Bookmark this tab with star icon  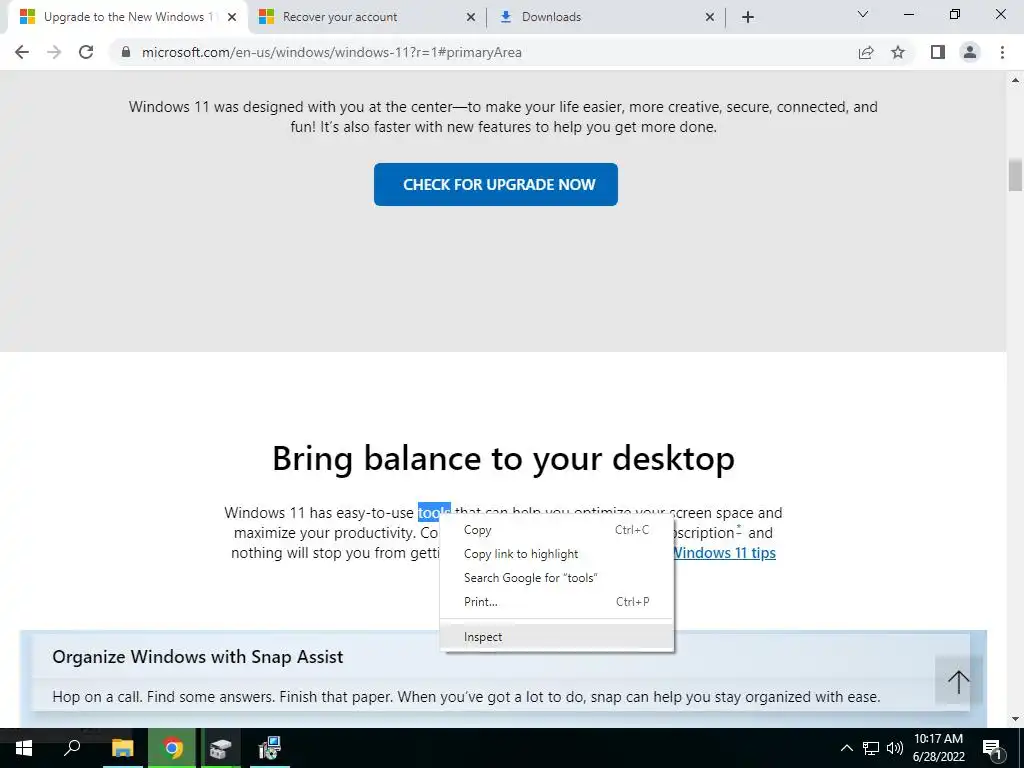pyautogui.click(x=898, y=52)
